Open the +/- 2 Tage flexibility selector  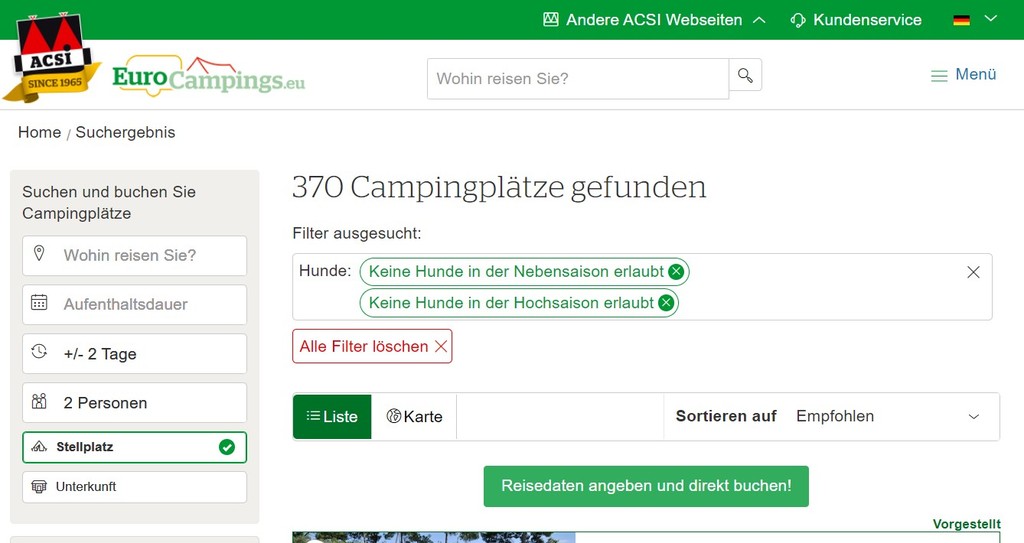click(135, 354)
